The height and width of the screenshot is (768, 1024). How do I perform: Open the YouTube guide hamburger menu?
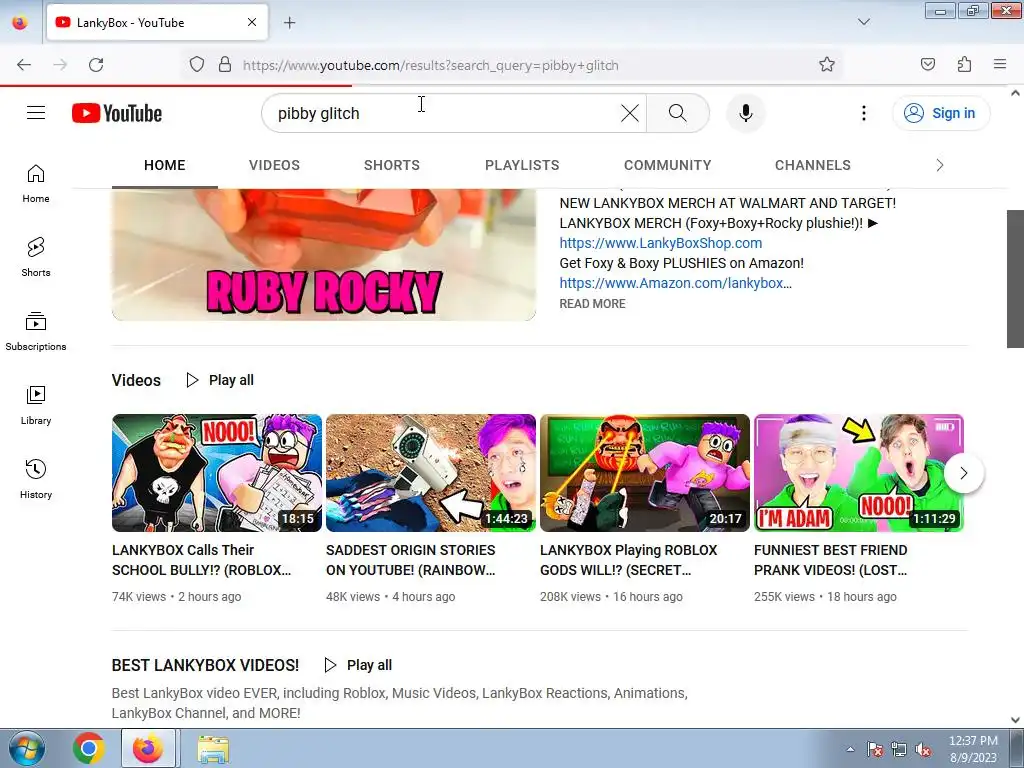coord(36,113)
